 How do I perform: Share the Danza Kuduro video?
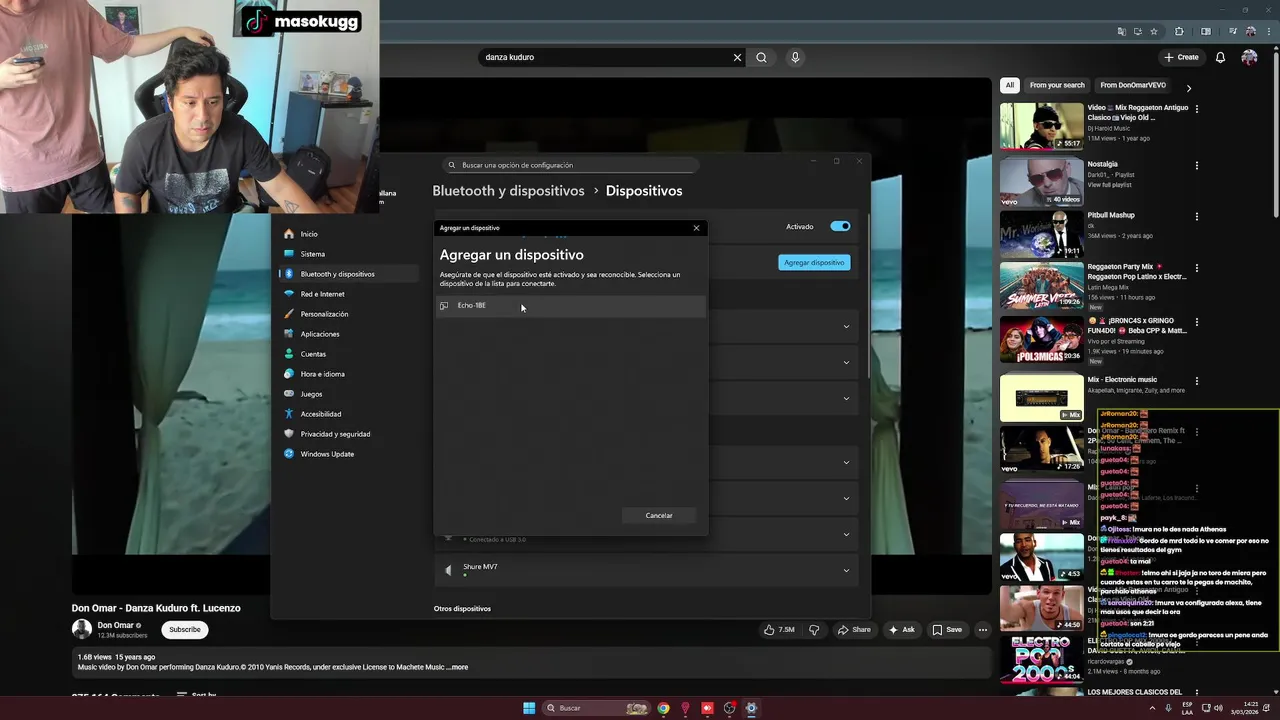pos(855,630)
